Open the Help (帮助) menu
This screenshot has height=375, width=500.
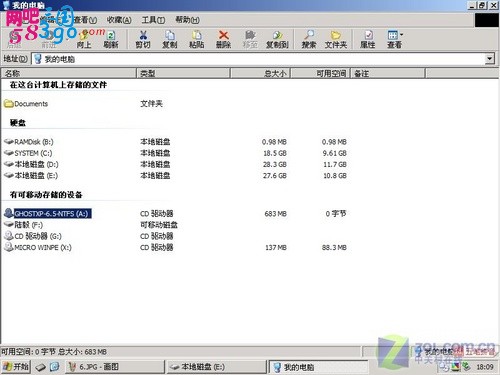[x=187, y=20]
